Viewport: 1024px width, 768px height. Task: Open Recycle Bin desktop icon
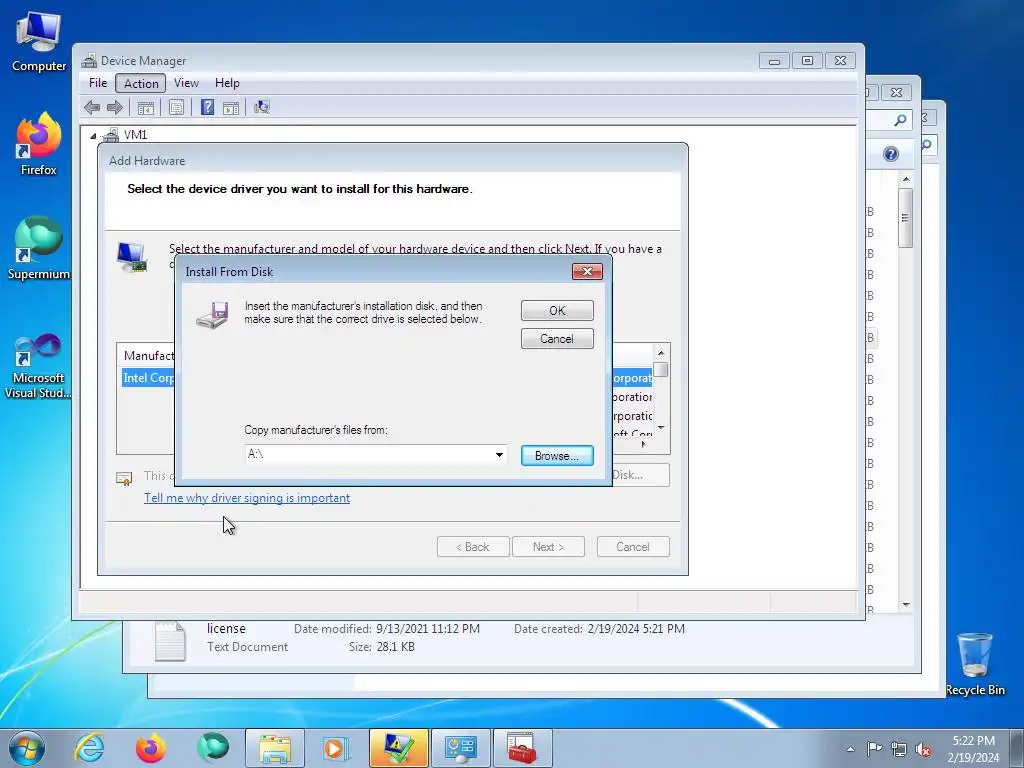[975, 665]
